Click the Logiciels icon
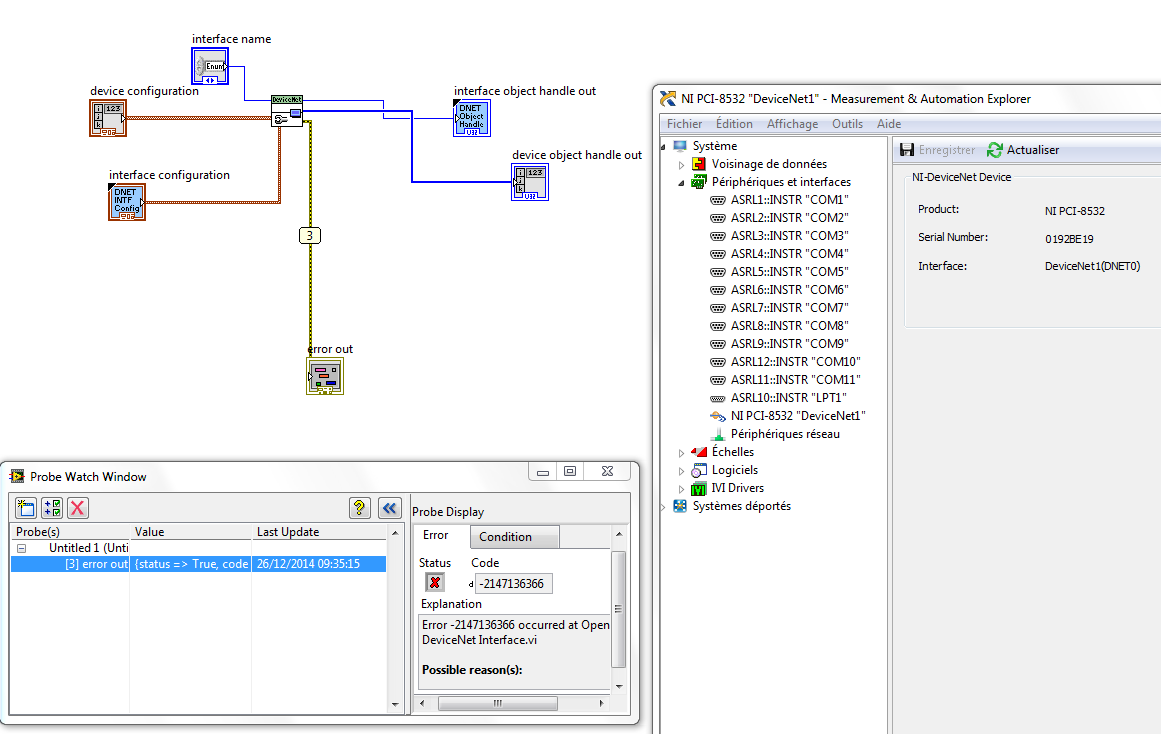1161x734 pixels. coord(698,470)
